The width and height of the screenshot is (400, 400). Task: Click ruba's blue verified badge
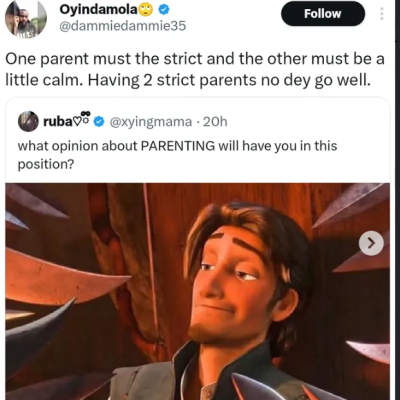tap(98, 122)
